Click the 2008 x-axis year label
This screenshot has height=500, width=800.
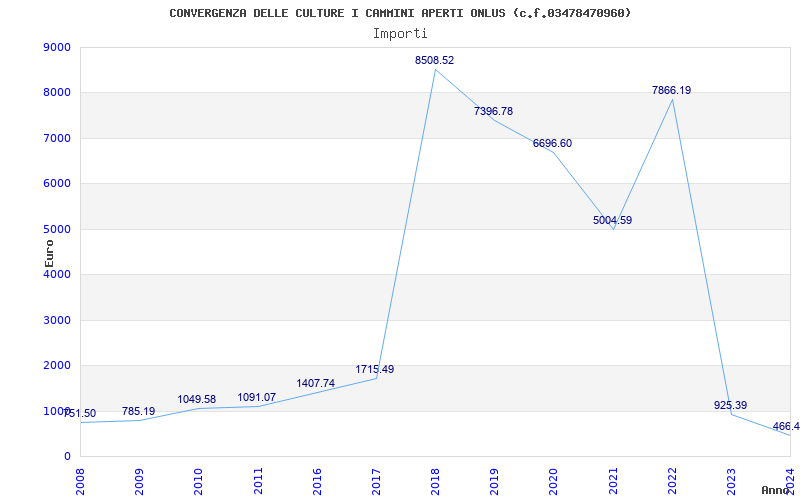coord(81,481)
